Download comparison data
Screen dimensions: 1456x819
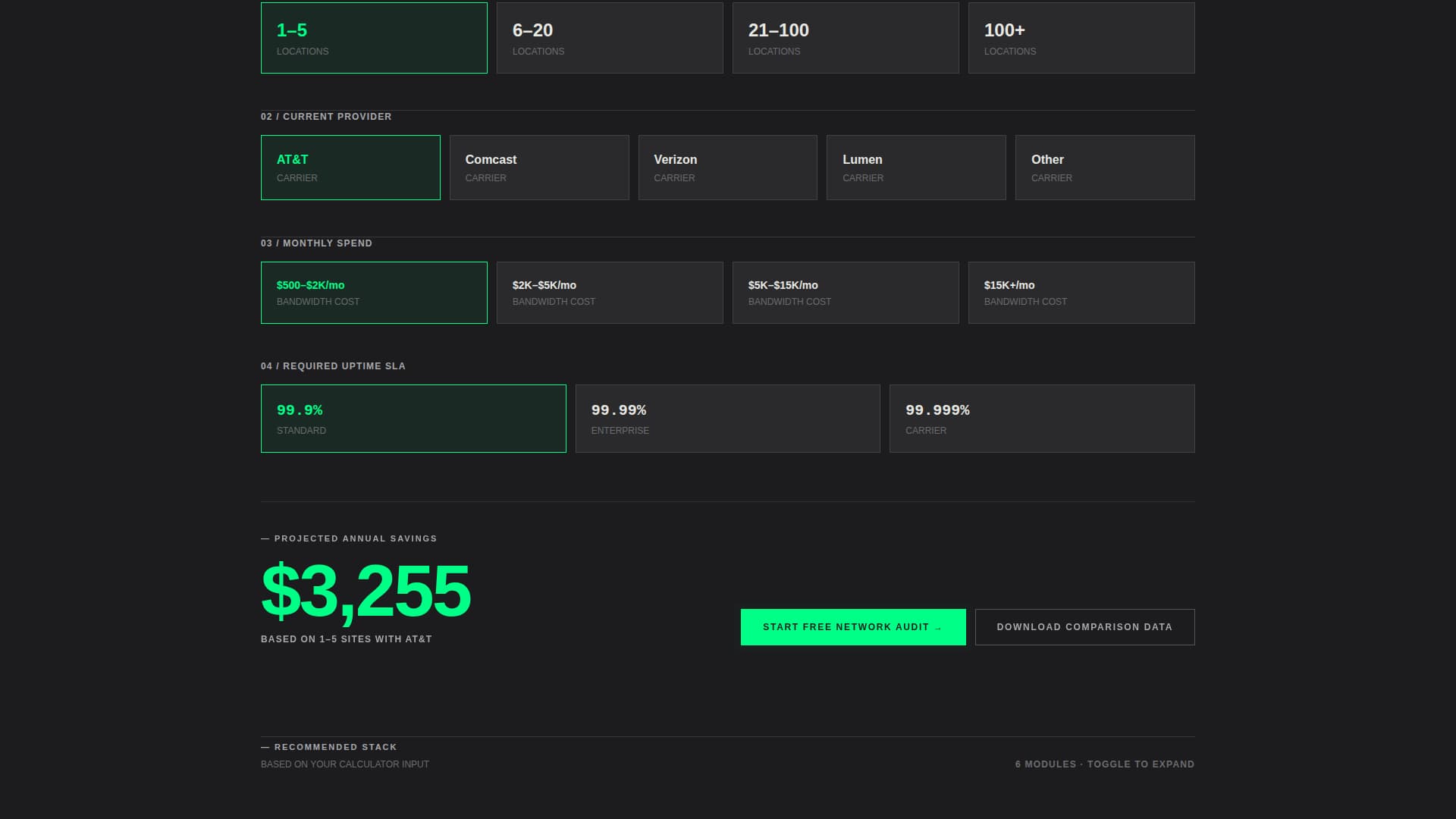pos(1084,627)
